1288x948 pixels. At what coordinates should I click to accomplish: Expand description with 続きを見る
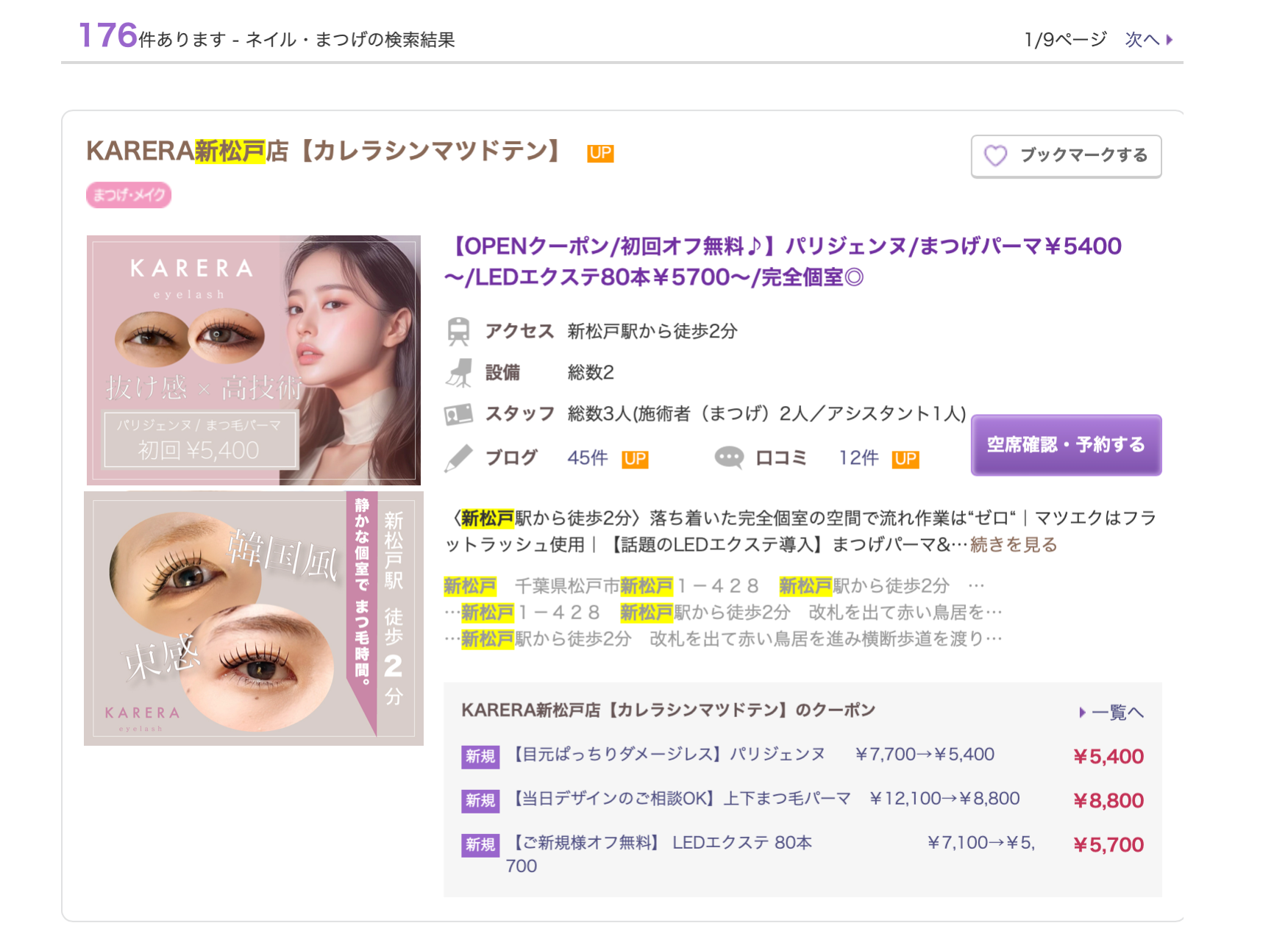[x=1014, y=544]
